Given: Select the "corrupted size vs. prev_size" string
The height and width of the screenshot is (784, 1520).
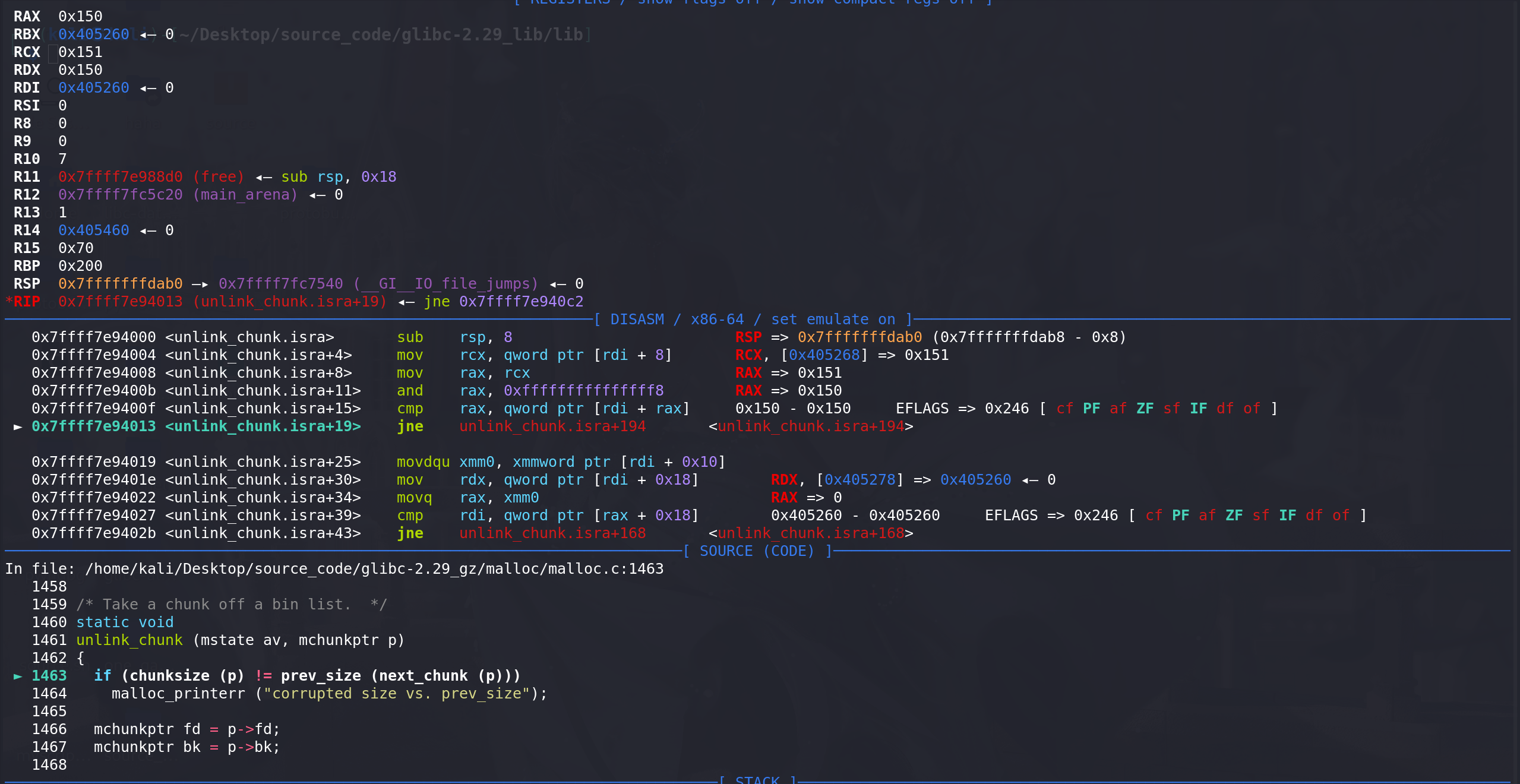Looking at the screenshot, I should 396,694.
